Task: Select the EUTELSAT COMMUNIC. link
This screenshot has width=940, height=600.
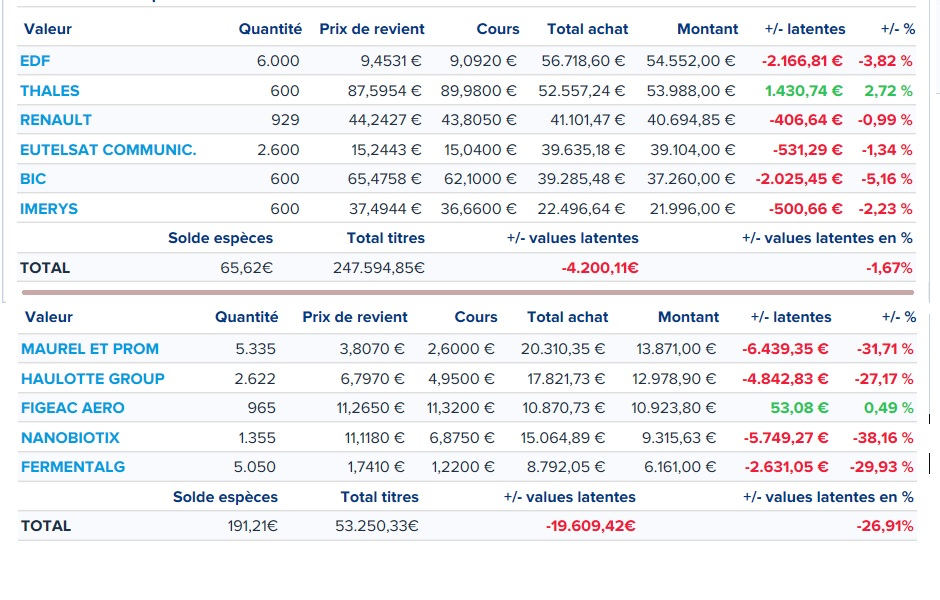Action: [x=108, y=150]
